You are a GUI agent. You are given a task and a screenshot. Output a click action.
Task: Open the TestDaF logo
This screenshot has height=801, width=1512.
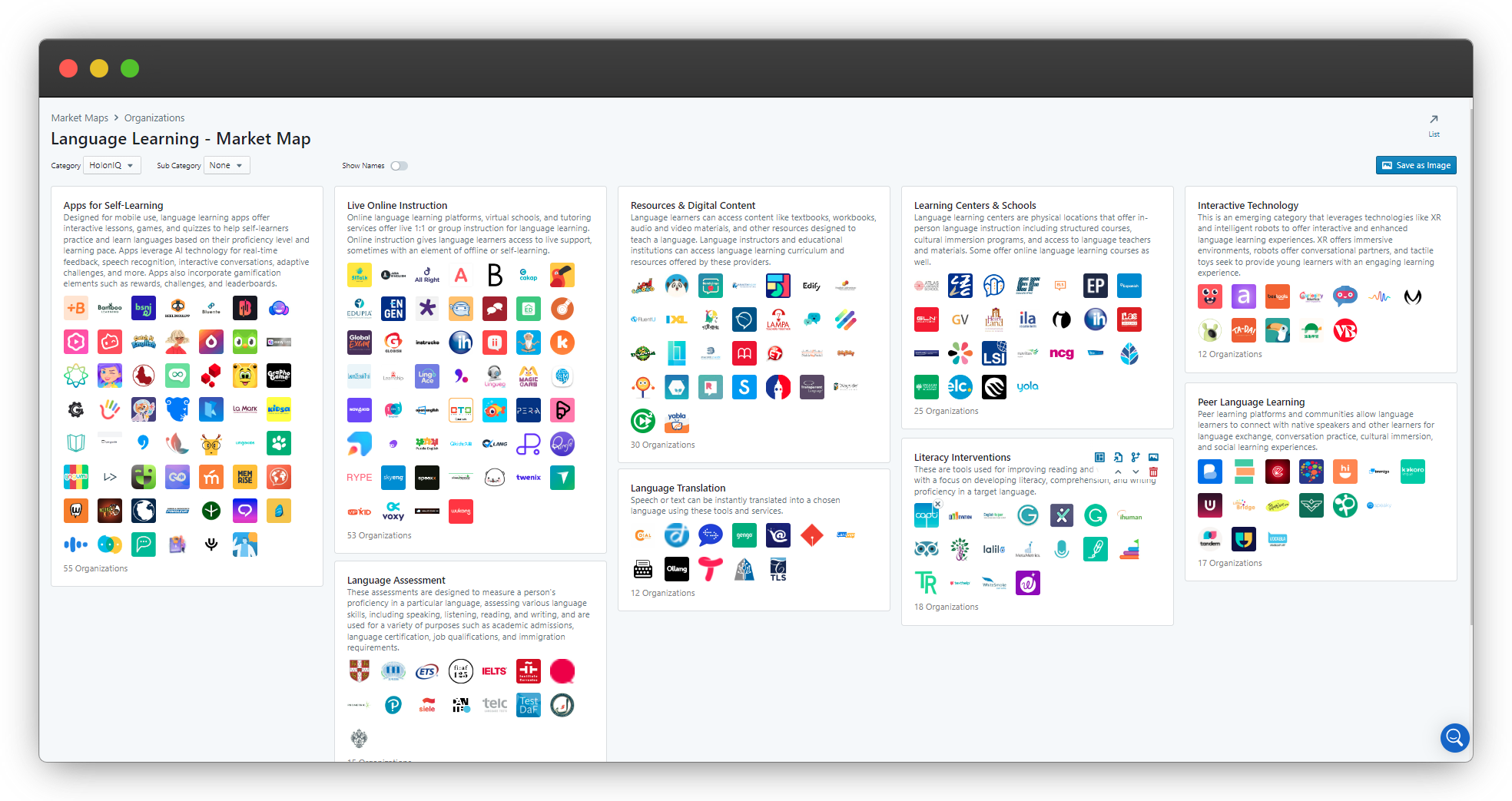(x=528, y=705)
